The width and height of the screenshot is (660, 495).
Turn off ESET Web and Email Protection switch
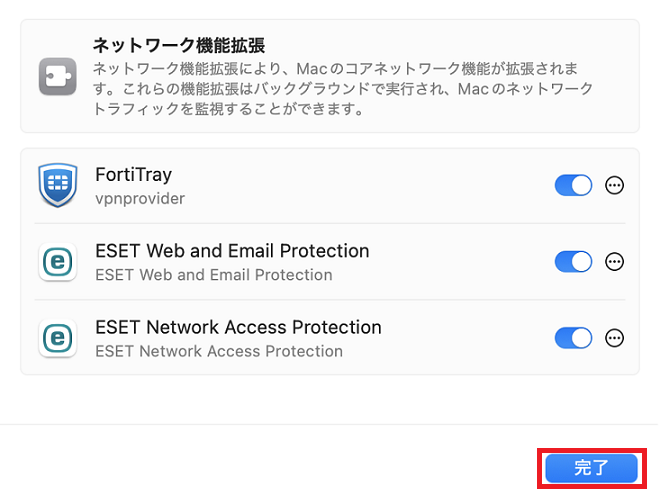click(574, 262)
